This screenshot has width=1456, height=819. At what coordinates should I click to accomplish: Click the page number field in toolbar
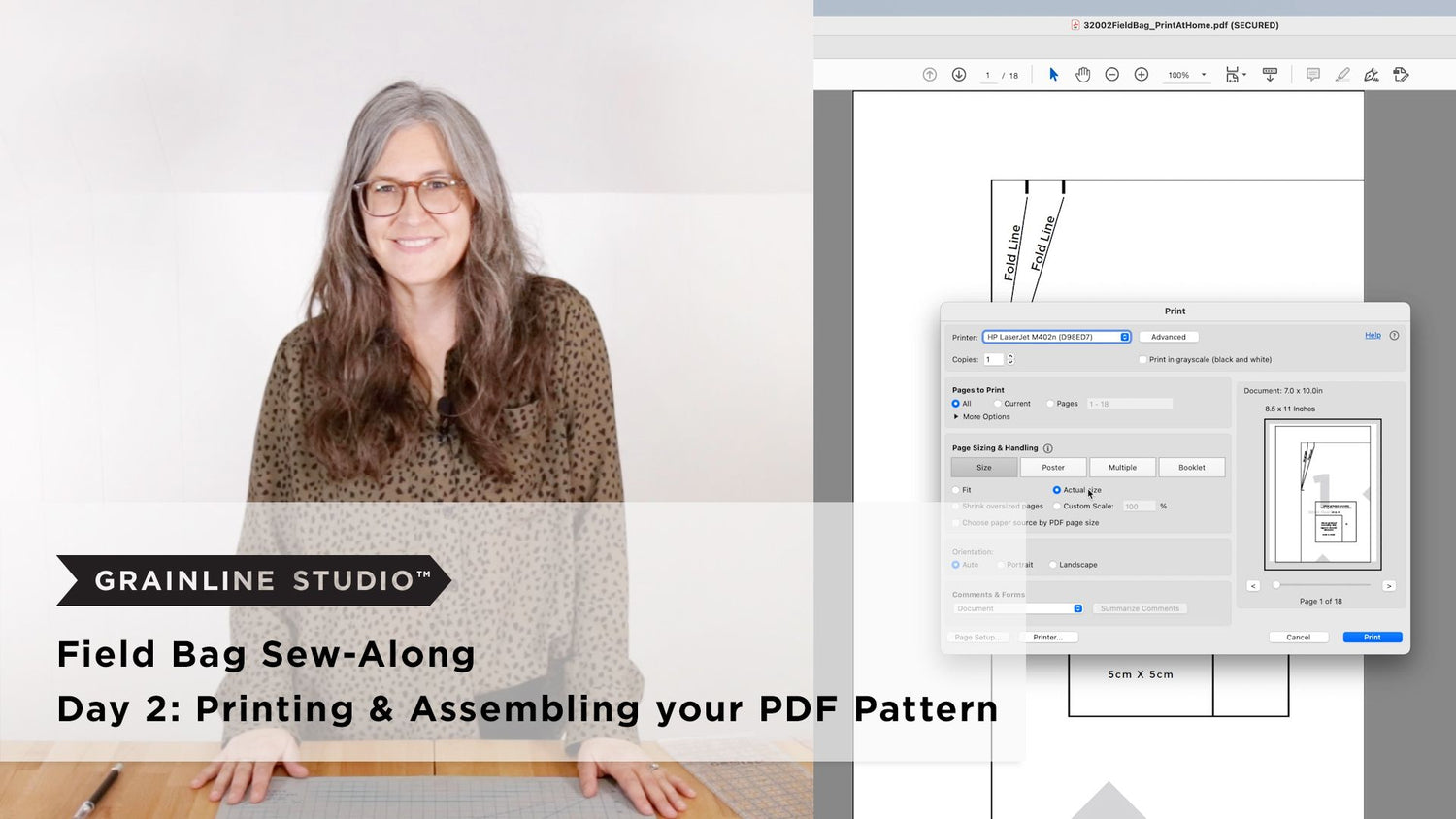[988, 75]
